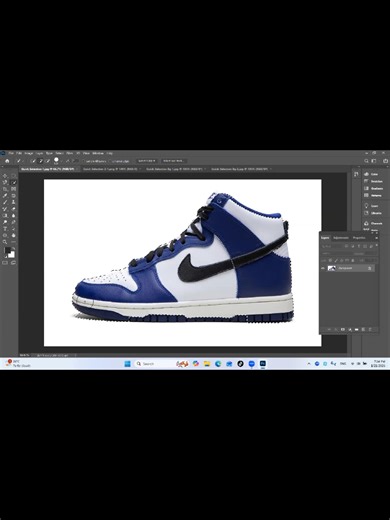
Task: Select the Hand tool
Action: (14, 235)
